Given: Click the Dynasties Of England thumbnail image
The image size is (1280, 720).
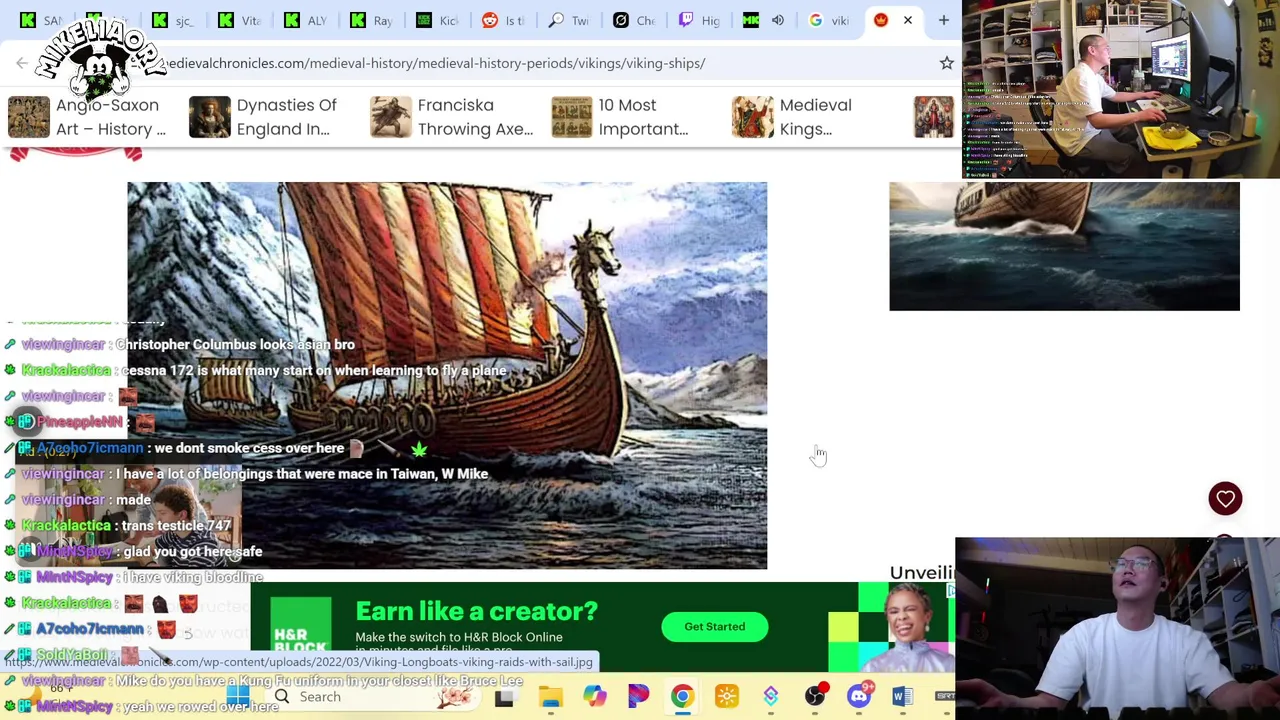Looking at the screenshot, I should coord(210,117).
